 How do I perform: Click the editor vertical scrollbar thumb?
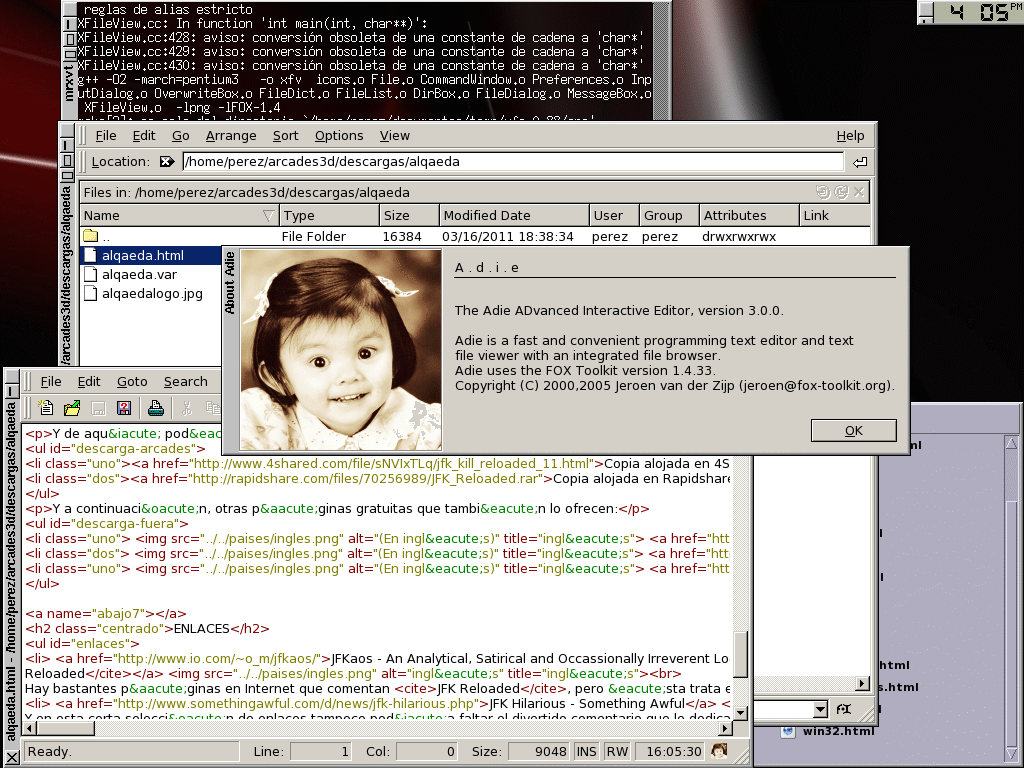coord(741,653)
